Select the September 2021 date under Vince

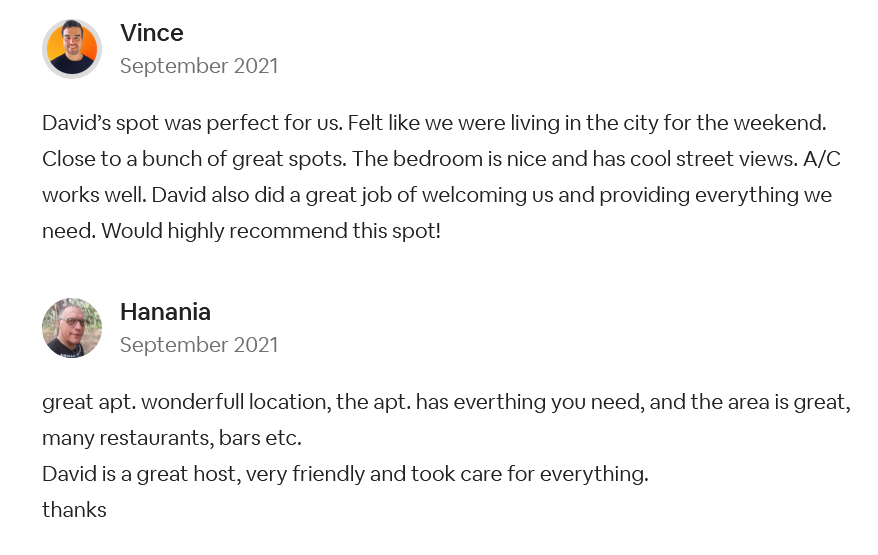[x=199, y=66]
